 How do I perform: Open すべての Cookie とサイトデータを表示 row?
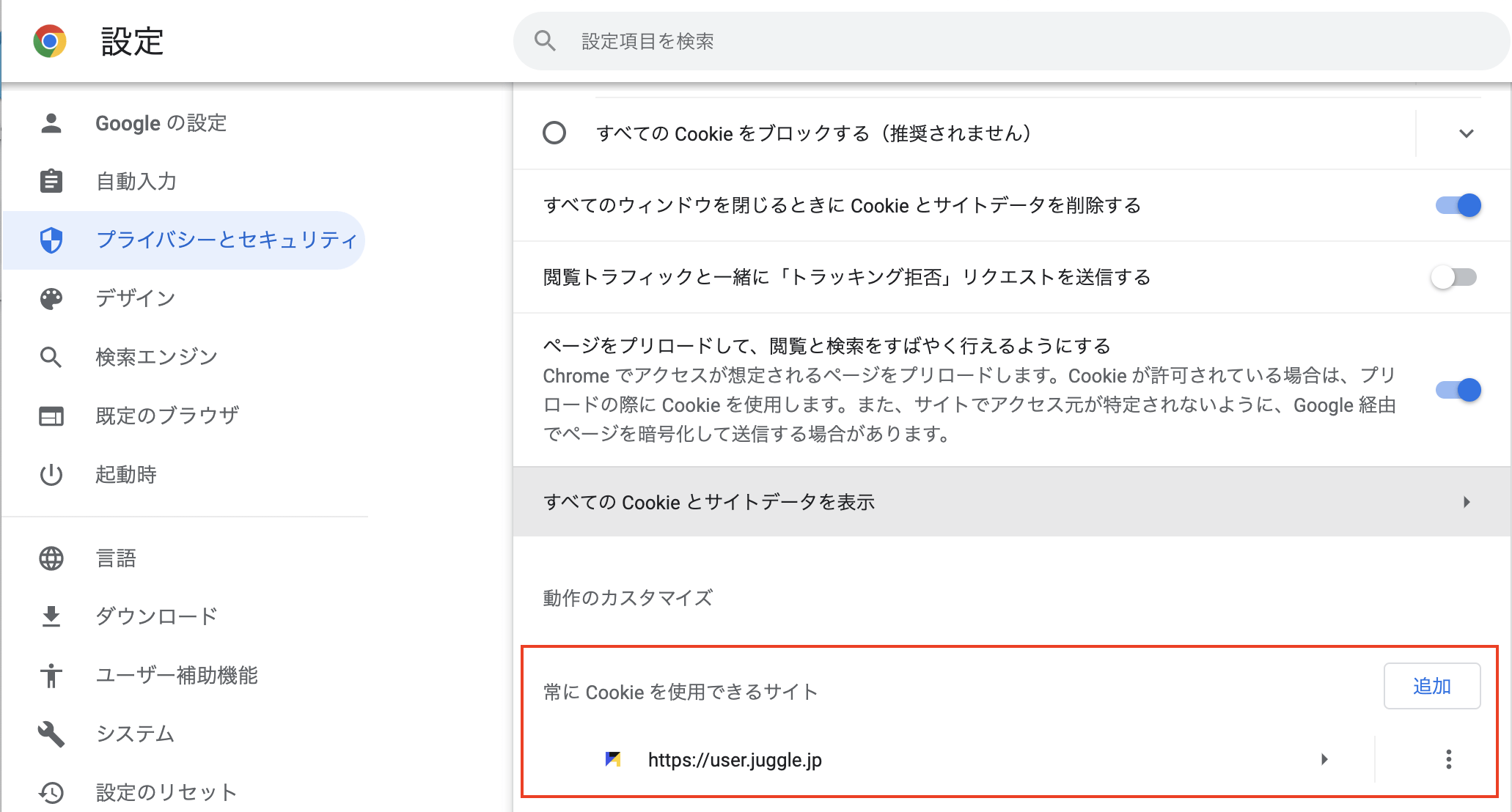click(1012, 502)
